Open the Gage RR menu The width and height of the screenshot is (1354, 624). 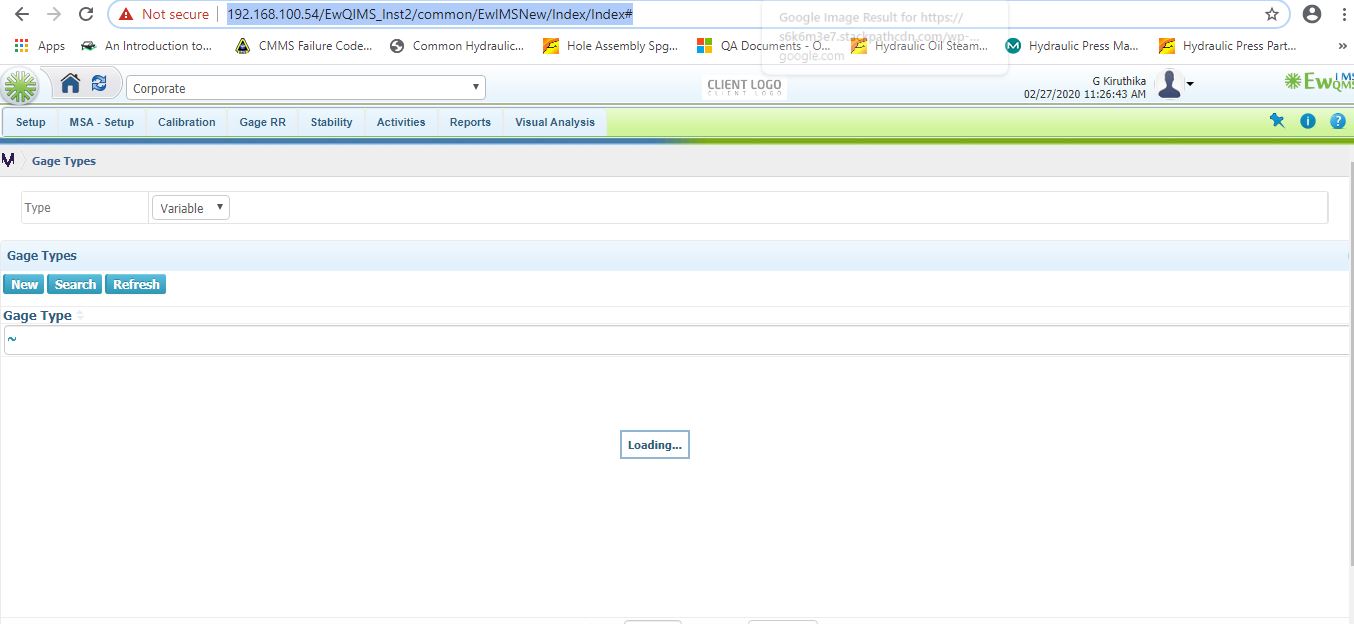tap(263, 122)
